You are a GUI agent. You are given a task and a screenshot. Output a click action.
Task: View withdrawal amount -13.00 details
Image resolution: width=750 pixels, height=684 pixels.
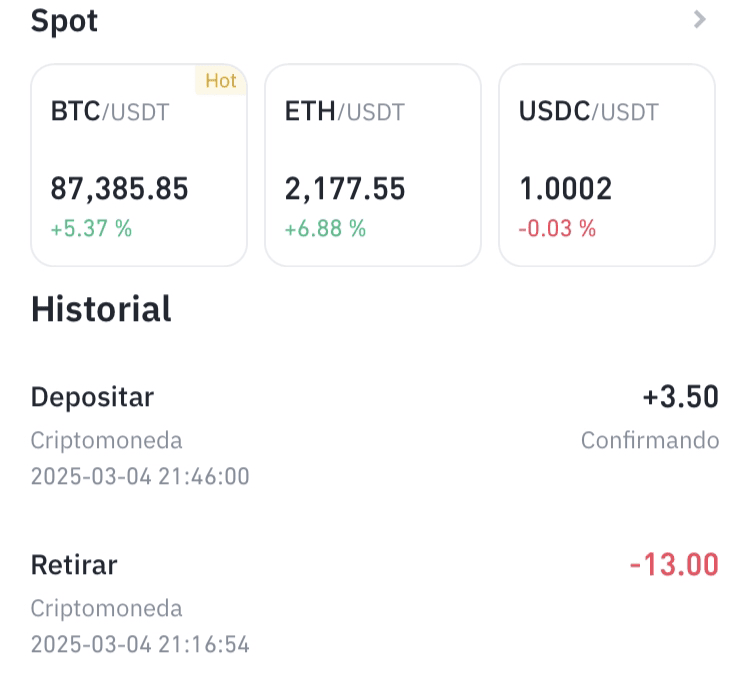[x=674, y=564]
